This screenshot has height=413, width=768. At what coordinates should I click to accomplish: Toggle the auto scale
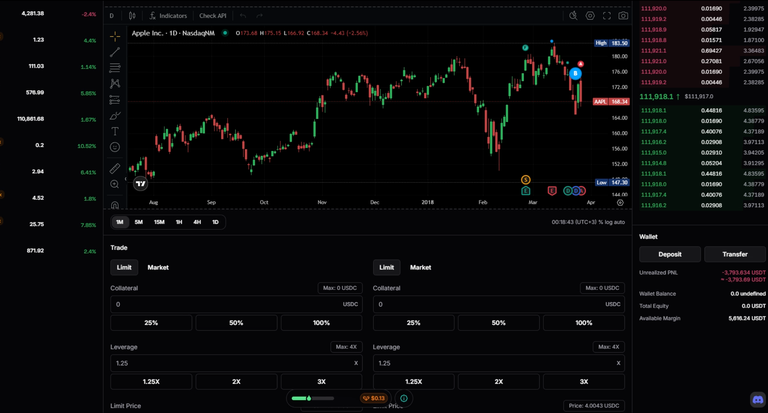(x=620, y=222)
